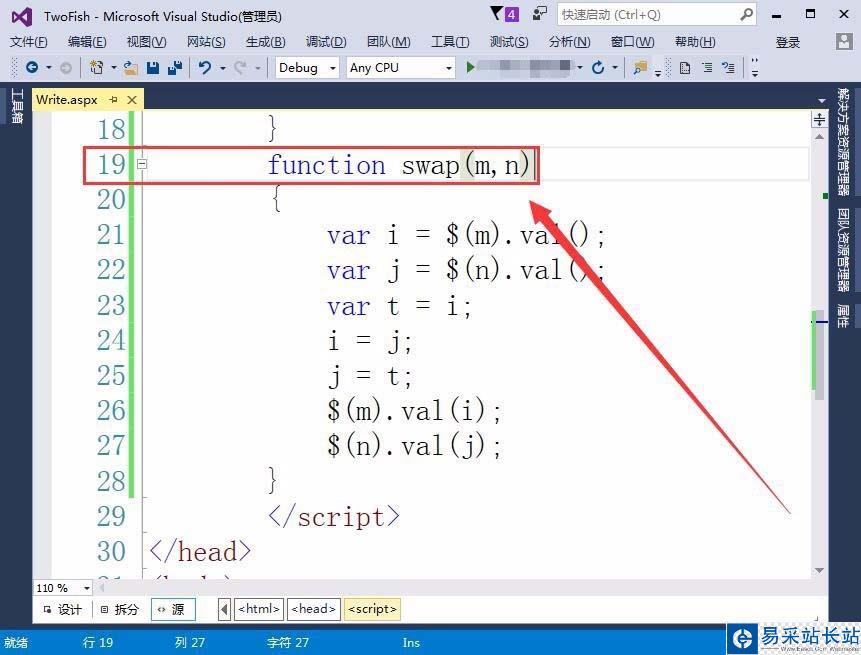Open the 110 % zoom dropdown
The image size is (861, 655).
coord(63,588)
